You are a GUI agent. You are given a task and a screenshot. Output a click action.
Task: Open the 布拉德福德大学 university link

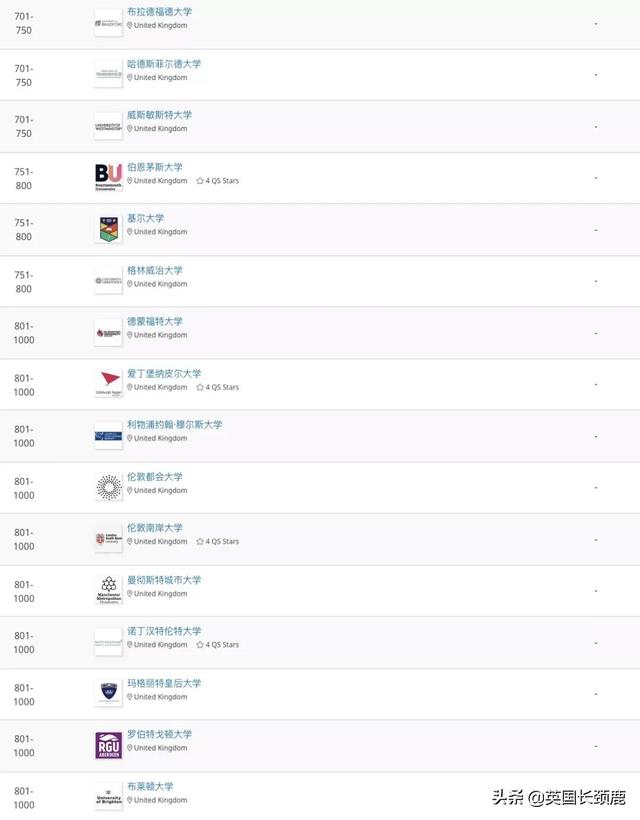coord(159,12)
